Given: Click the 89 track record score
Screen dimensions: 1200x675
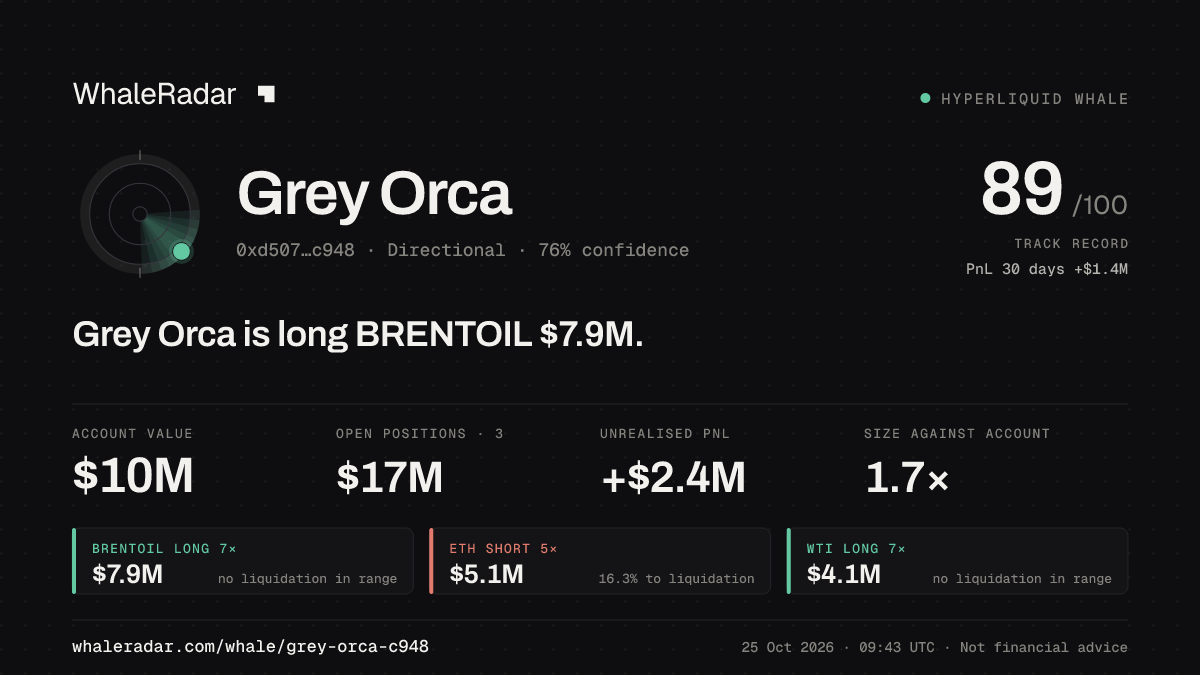Looking at the screenshot, I should [x=1021, y=190].
